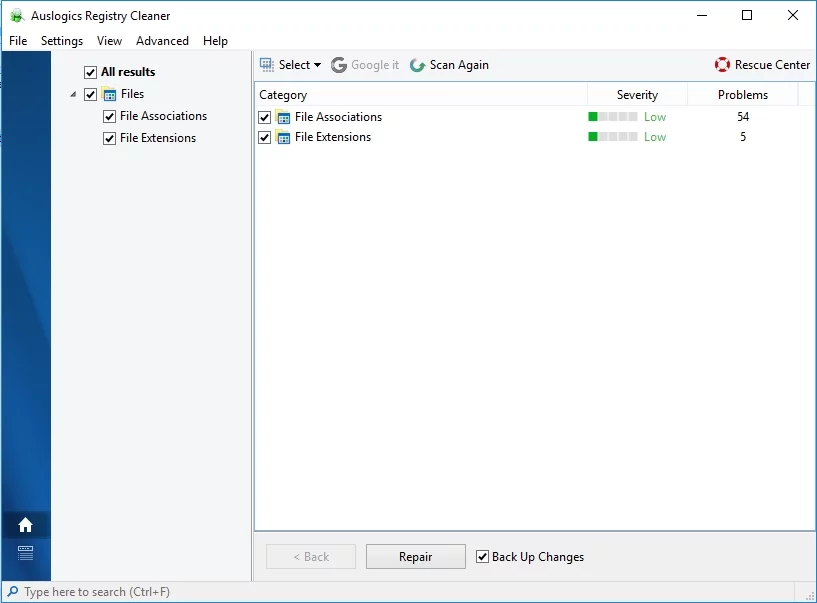Click the File Associations severity bar
817x603 pixels.
click(x=612, y=117)
